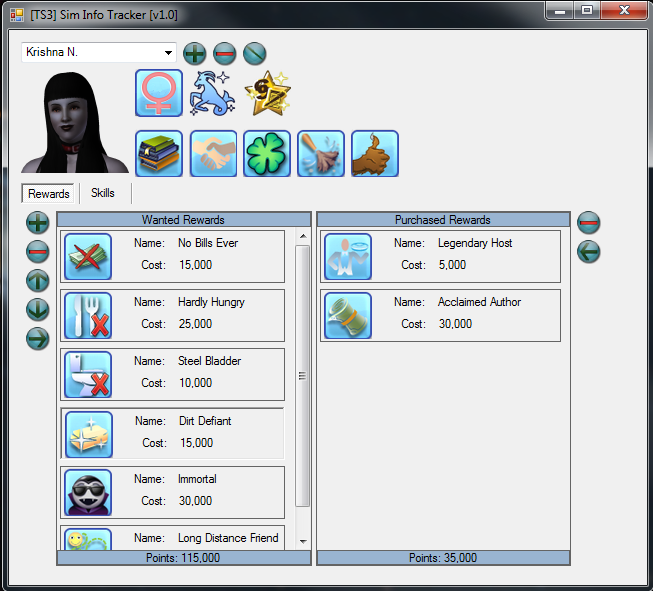Select the Steel Bladder toilet icon
The height and width of the screenshot is (591, 653).
pyautogui.click(x=88, y=374)
